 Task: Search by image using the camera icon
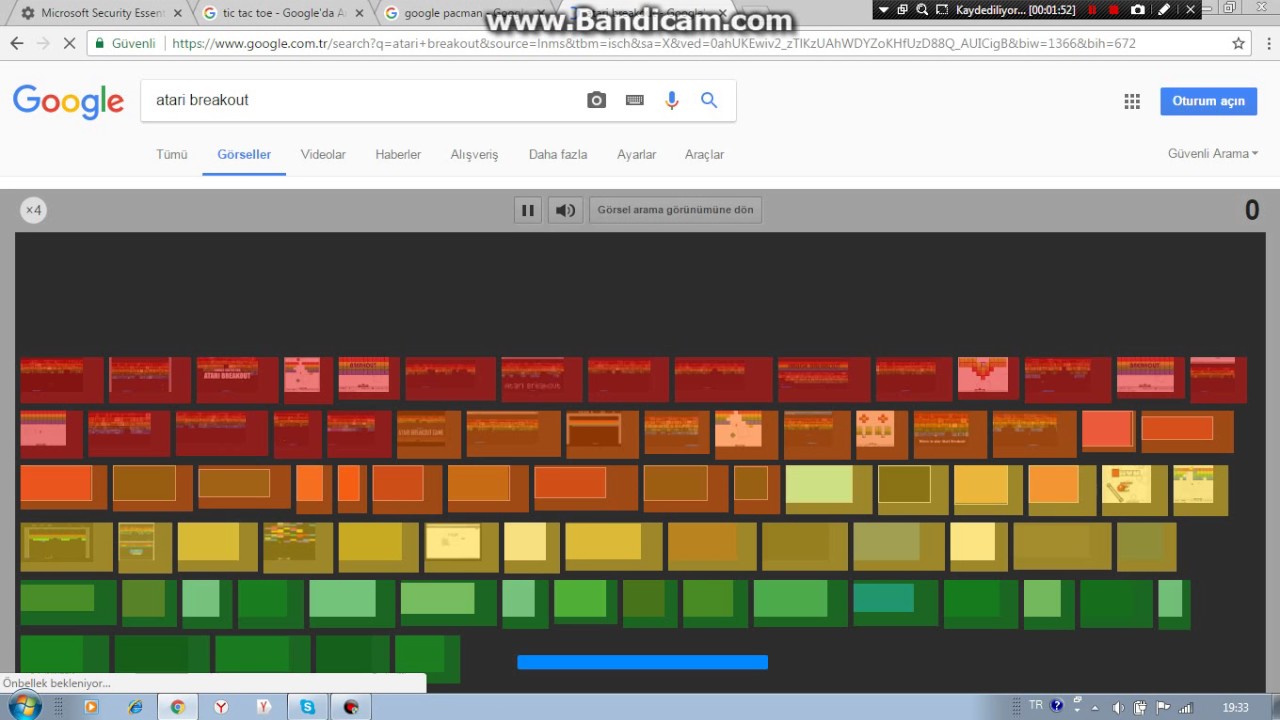coord(597,100)
